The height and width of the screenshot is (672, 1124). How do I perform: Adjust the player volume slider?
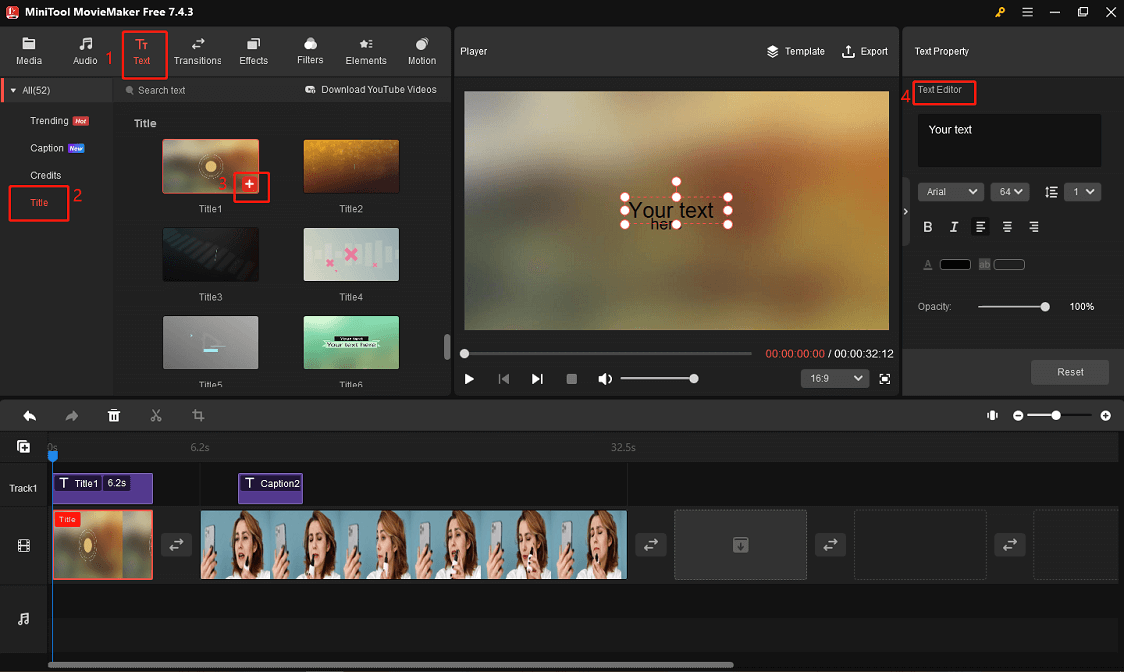659,379
